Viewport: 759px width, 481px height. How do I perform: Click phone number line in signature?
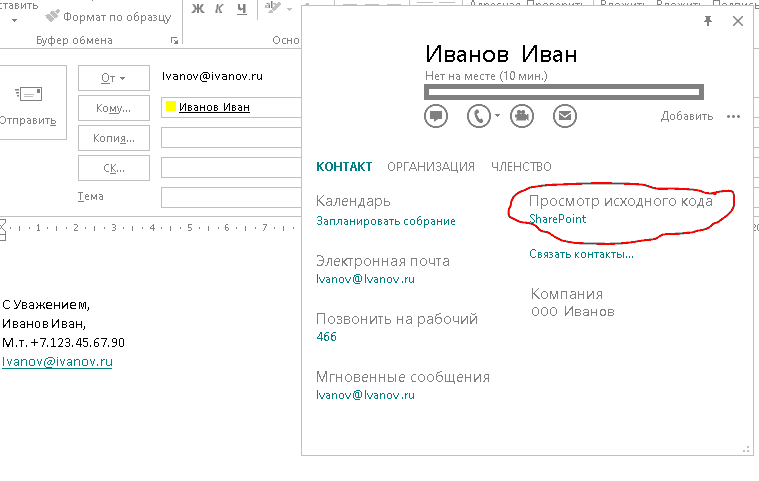pyautogui.click(x=63, y=343)
